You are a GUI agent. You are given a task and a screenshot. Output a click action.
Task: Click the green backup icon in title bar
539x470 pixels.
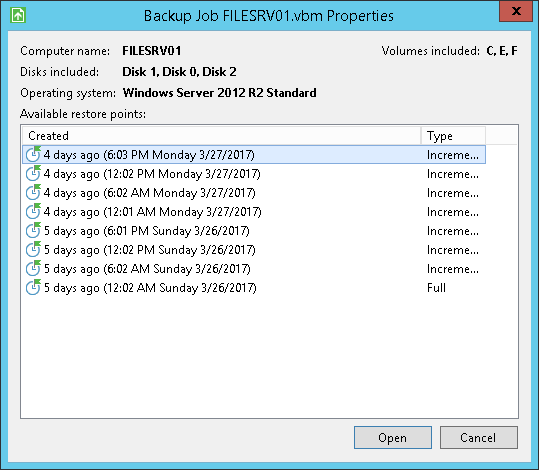[x=18, y=15]
